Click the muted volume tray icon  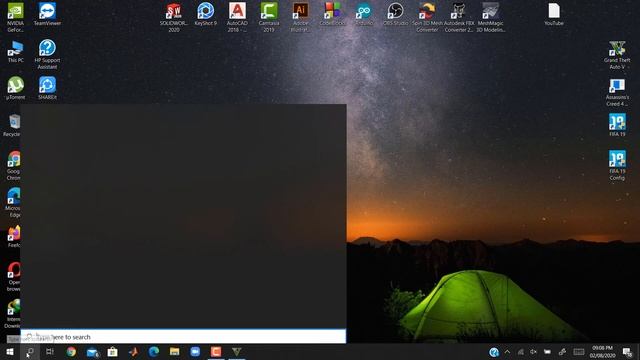533,352
